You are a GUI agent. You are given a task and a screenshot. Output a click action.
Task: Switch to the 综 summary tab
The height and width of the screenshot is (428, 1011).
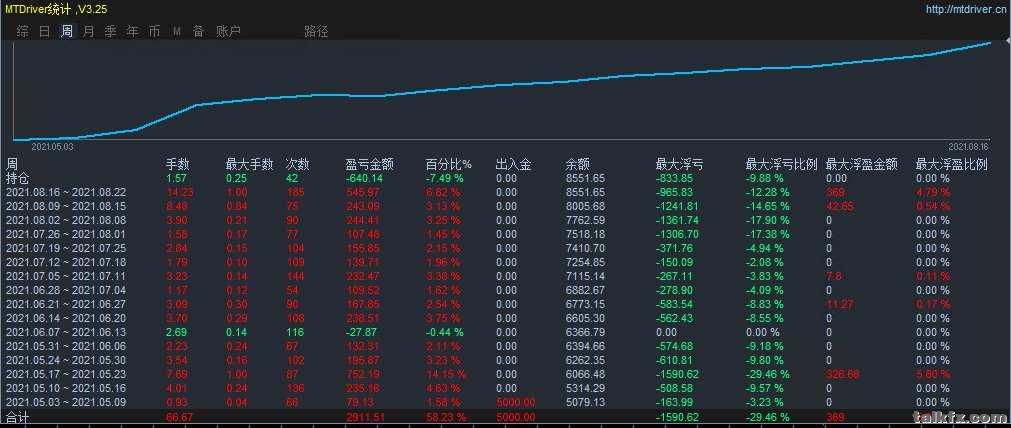tap(23, 32)
